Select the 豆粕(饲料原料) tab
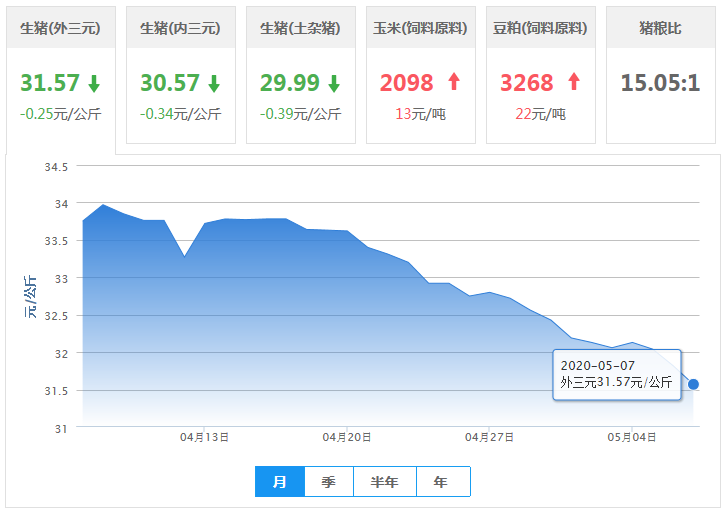This screenshot has width=725, height=513. (540, 28)
